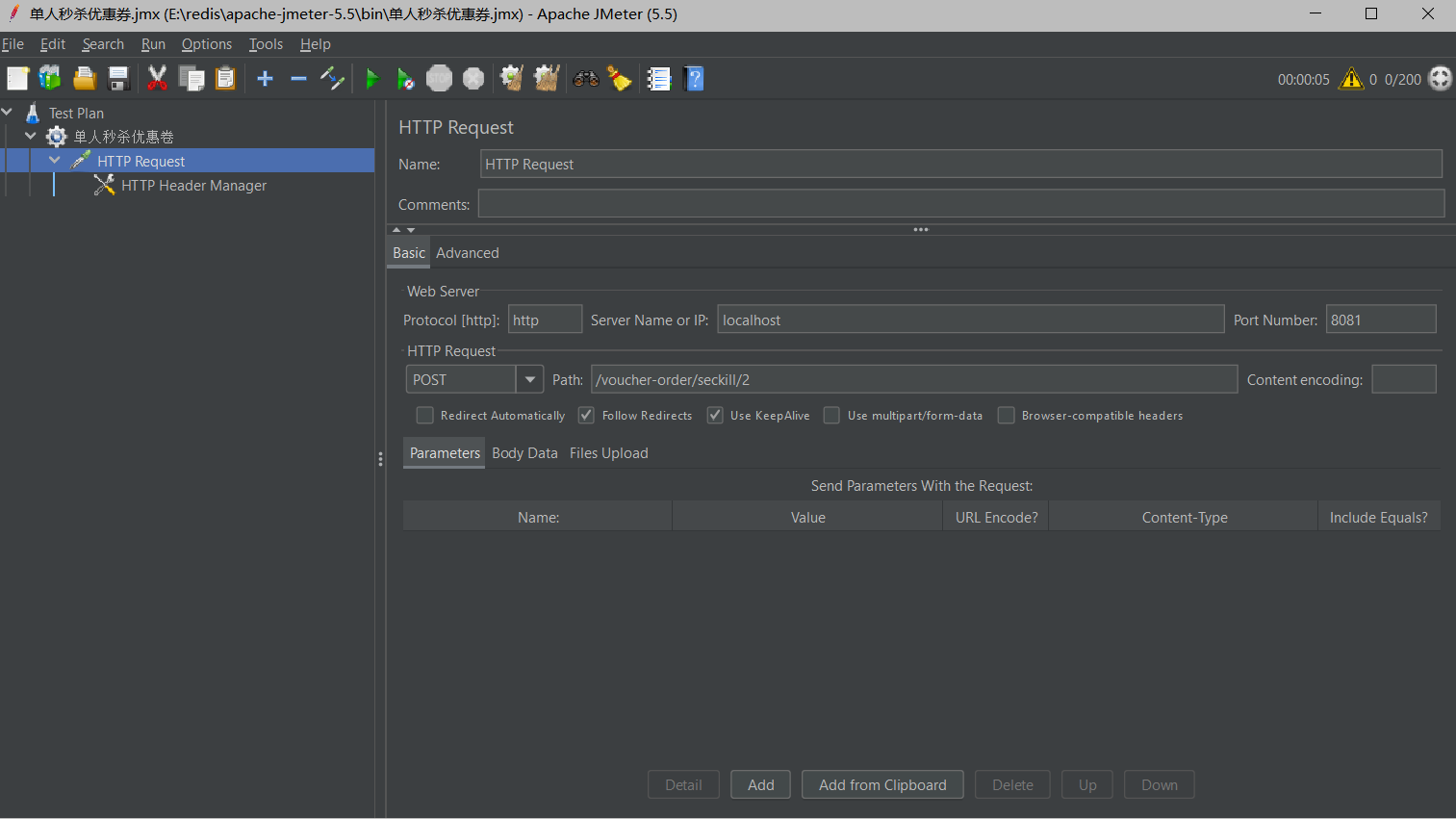Viewport: 1456px width, 819px height.
Task: Collapse the HTTP Request tree node
Action: click(55, 161)
